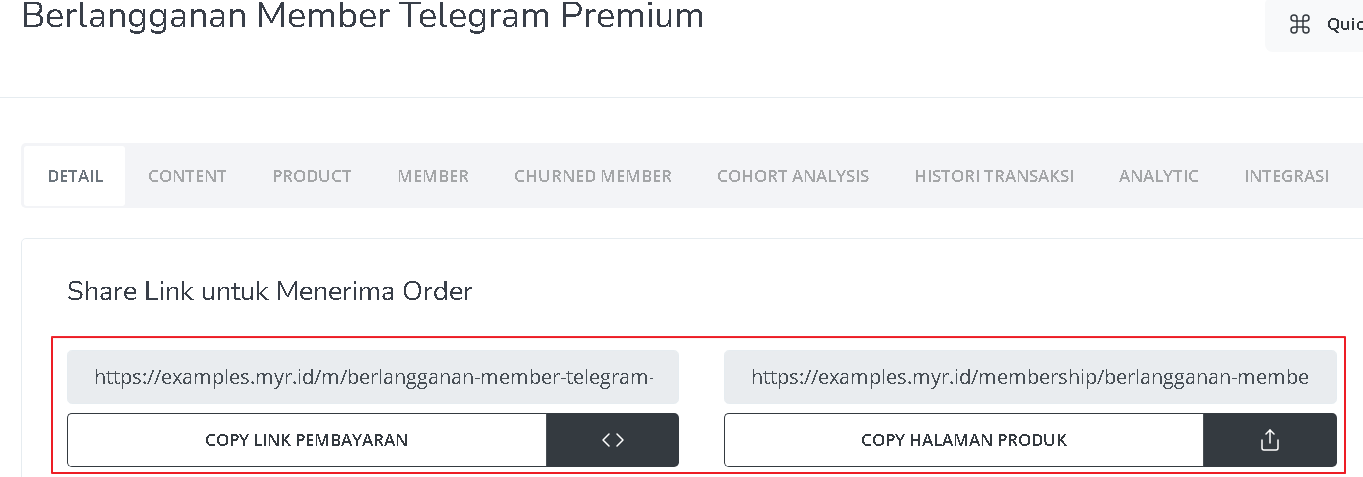Open the Quick action button label
Image resolution: width=1363 pixels, height=477 pixels.
coord(1344,24)
